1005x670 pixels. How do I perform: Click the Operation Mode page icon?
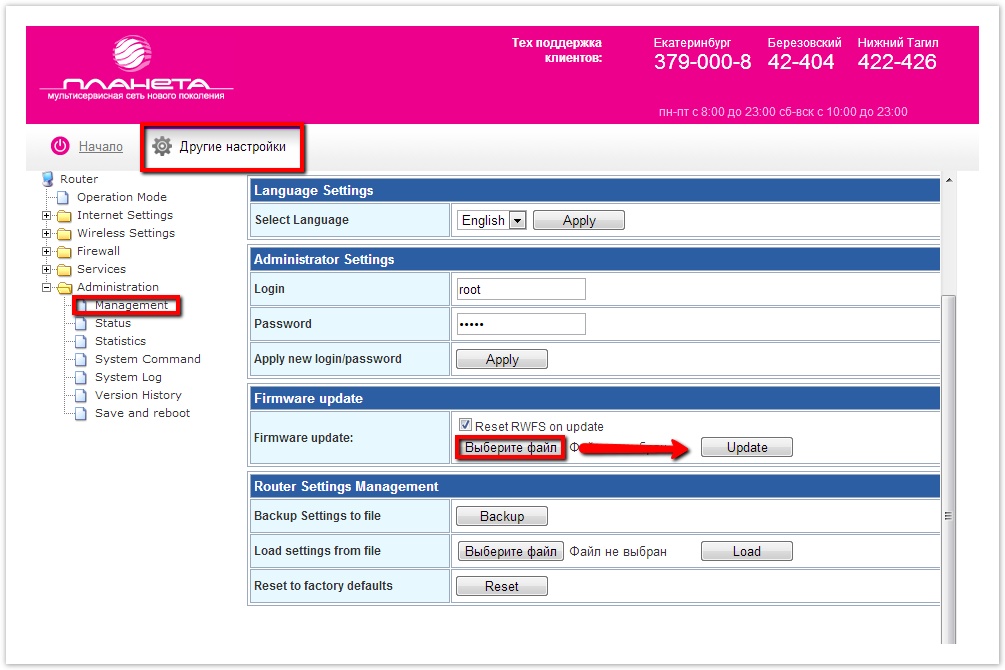coord(64,197)
